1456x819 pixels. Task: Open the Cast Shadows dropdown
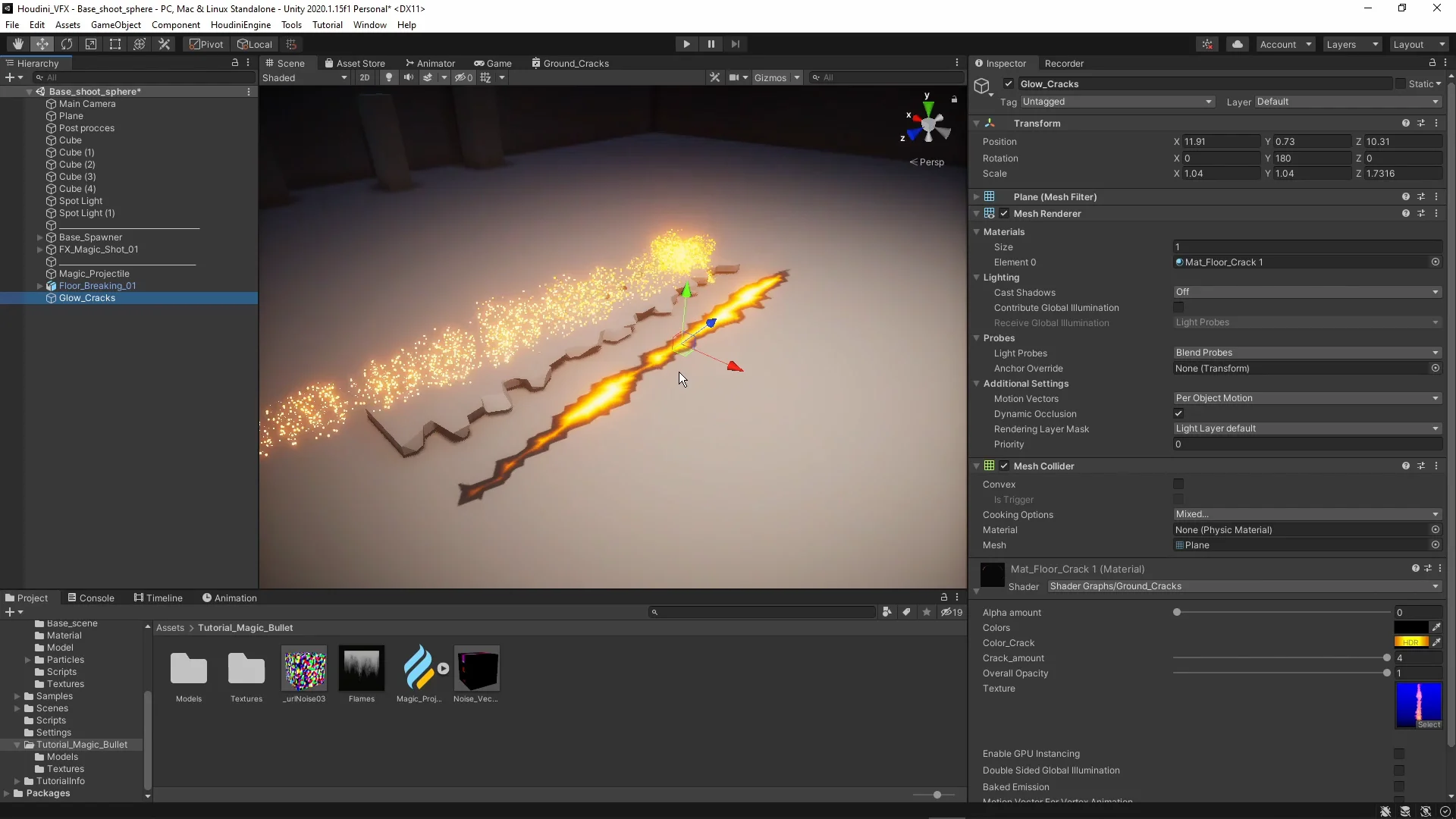tap(1306, 292)
